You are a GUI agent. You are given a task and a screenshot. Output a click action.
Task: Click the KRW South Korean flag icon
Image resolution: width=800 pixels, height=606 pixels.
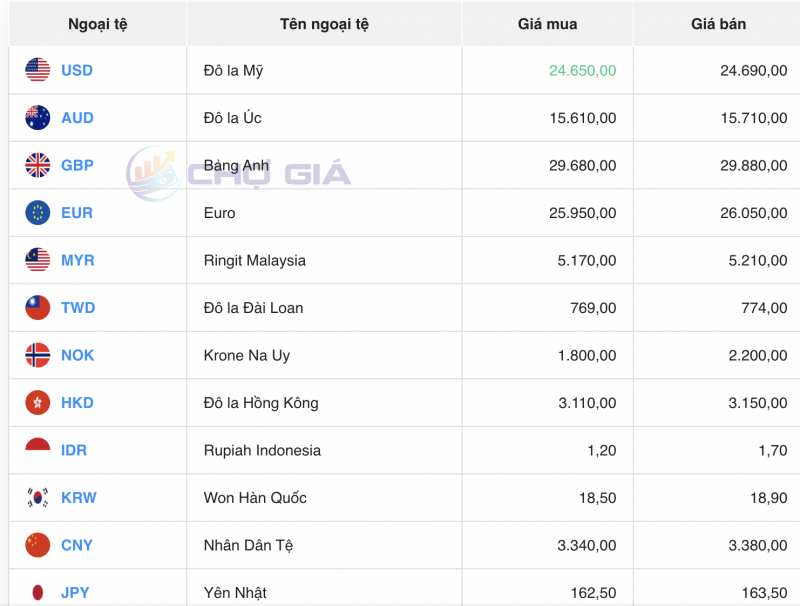click(x=36, y=498)
